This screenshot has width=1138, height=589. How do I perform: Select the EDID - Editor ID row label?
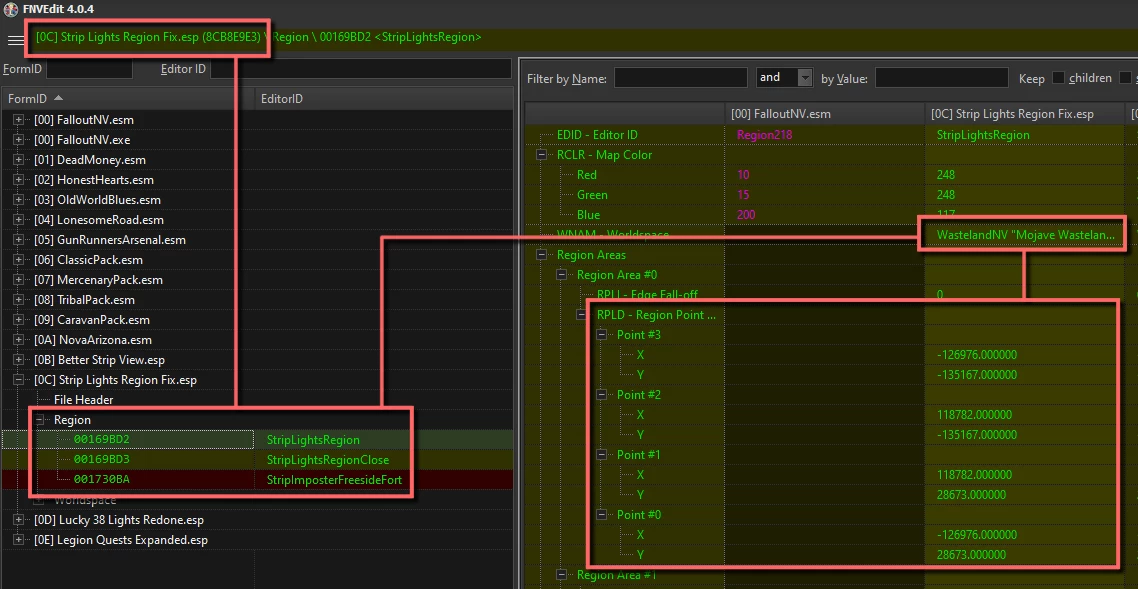(597, 135)
